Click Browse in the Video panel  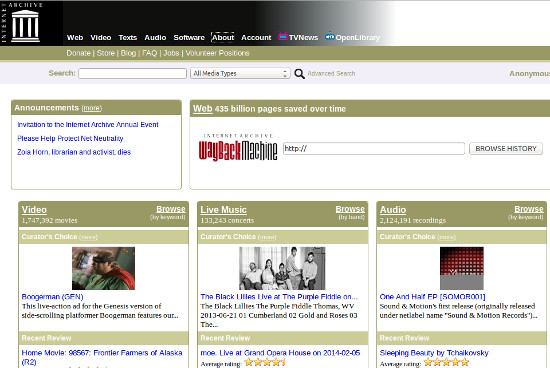pyautogui.click(x=171, y=209)
